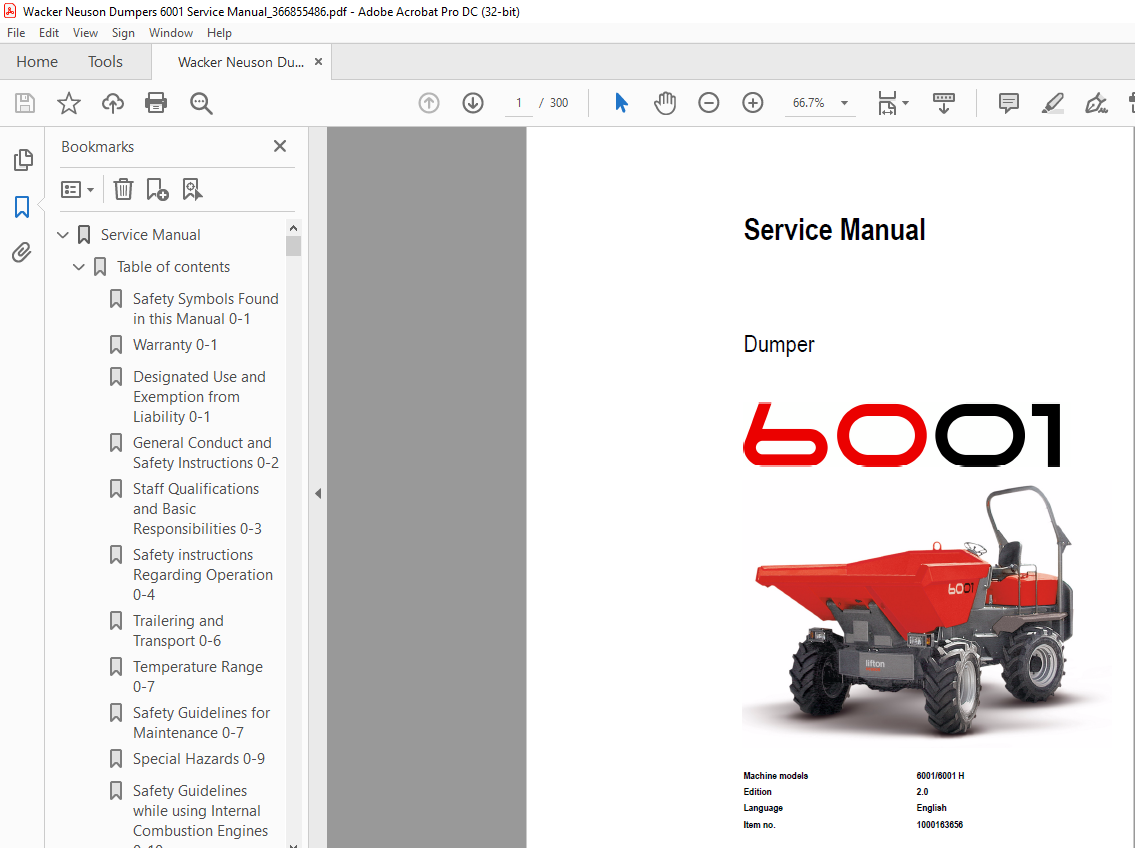Open Designated Use and Exemption bookmark
The image size is (1135, 848).
(199, 397)
